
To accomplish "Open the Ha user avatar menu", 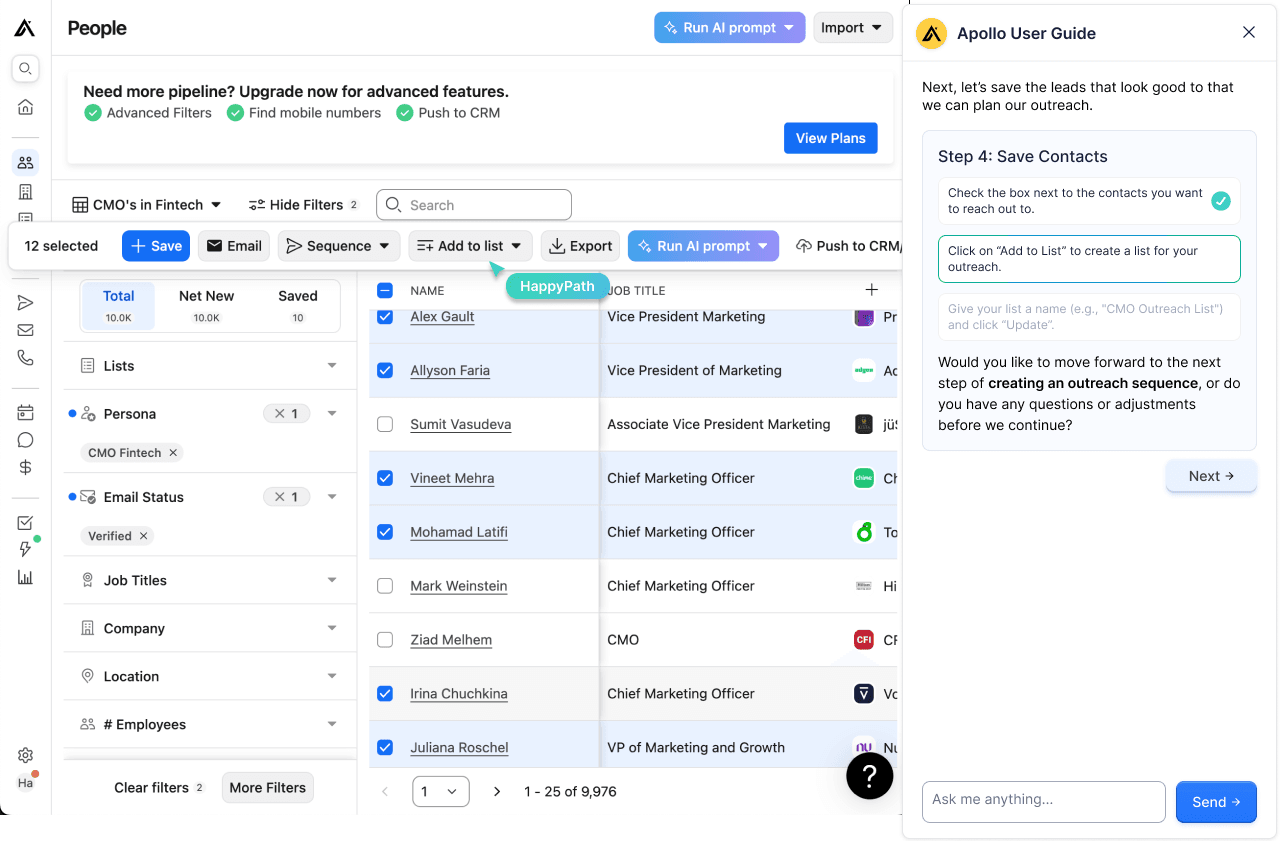I will (x=26, y=783).
